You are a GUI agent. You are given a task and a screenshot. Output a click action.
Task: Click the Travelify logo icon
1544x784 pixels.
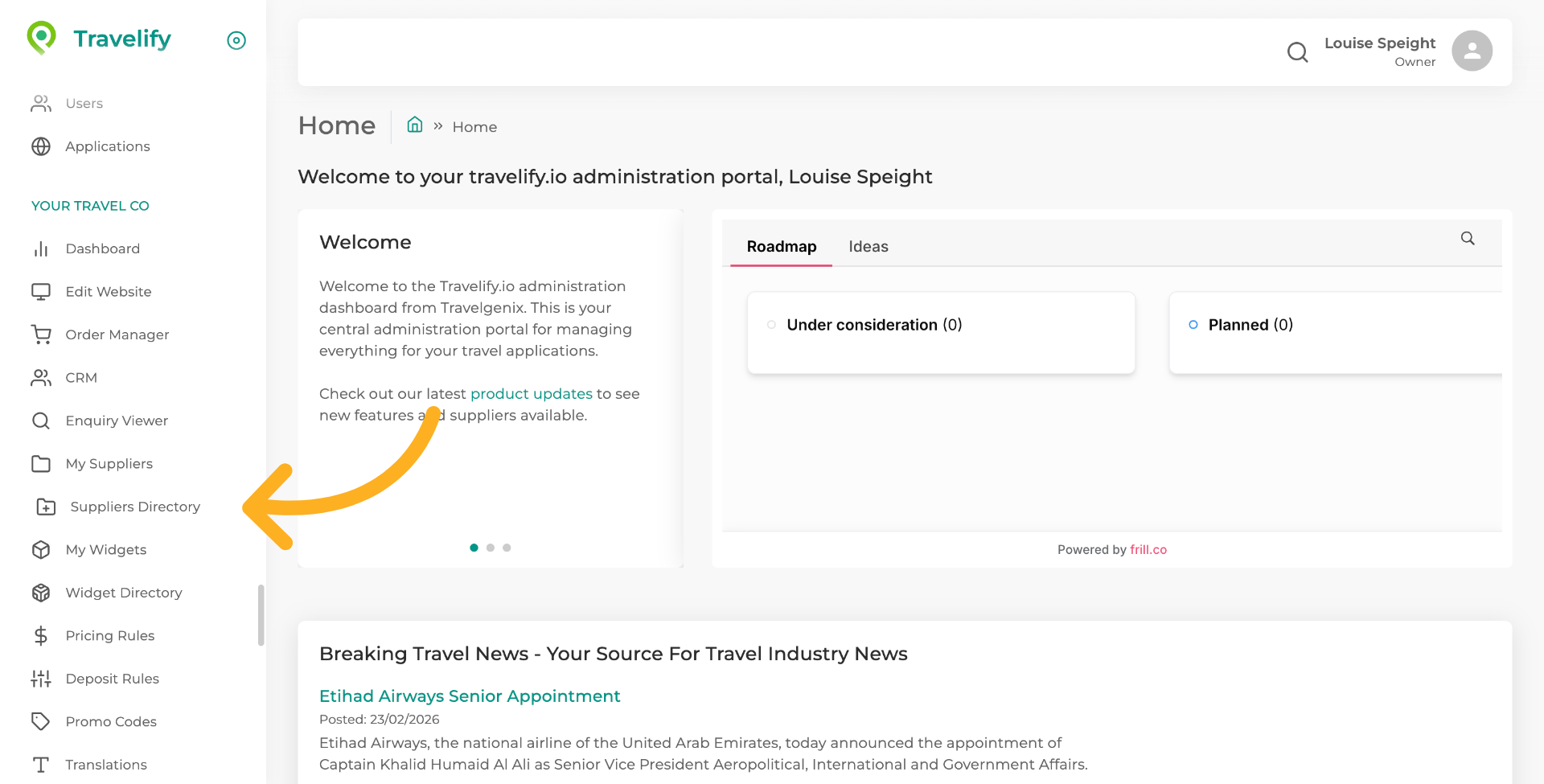coord(41,37)
